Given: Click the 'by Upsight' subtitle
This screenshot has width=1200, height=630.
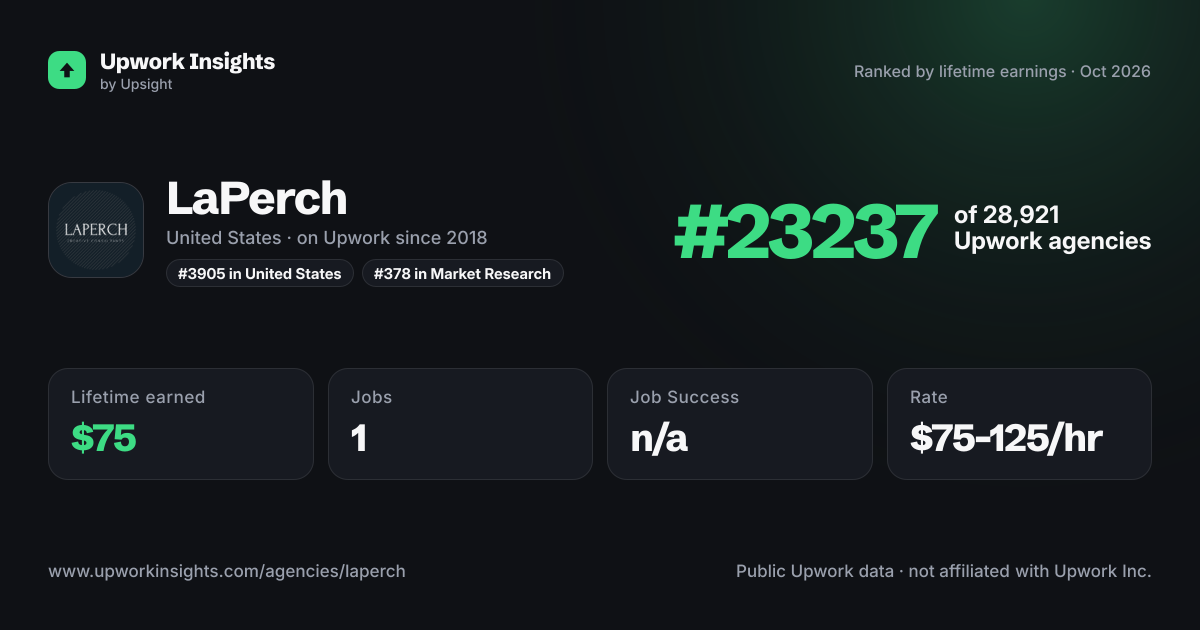Looking at the screenshot, I should pos(136,85).
